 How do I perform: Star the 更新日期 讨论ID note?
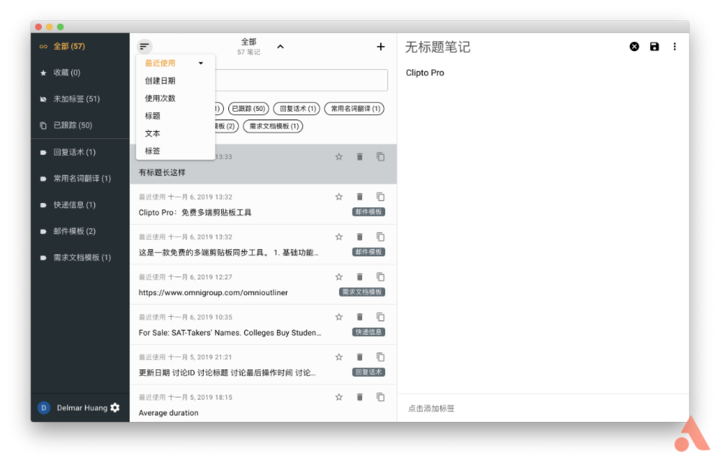tap(339, 357)
